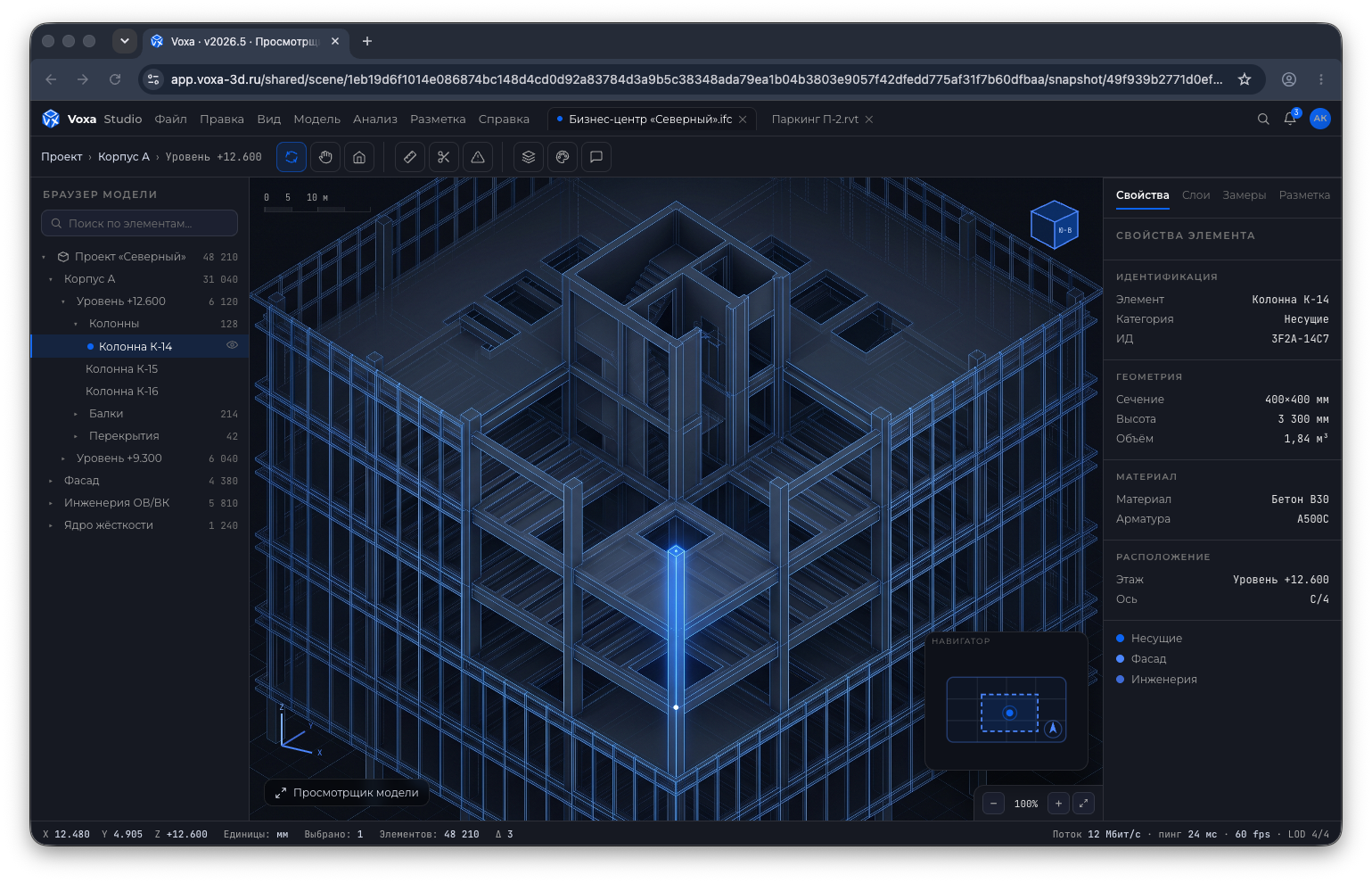Select the orbit rotate tool
The width and height of the screenshot is (1372, 883).
pos(292,157)
